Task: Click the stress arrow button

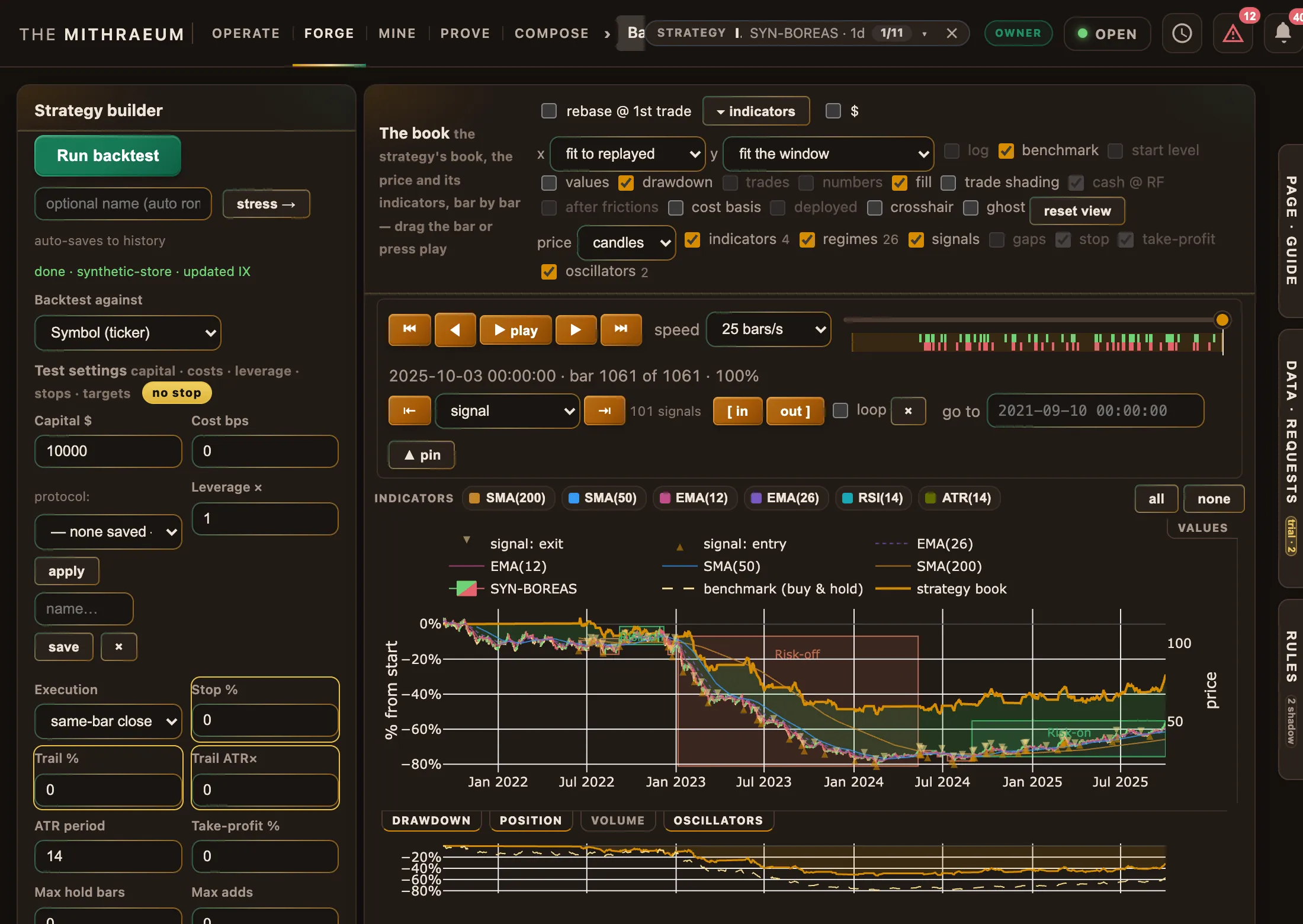Action: 266,204
